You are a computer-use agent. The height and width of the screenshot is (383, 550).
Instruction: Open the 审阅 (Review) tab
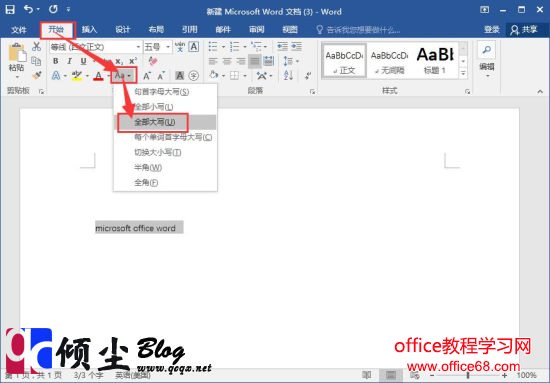click(x=256, y=30)
